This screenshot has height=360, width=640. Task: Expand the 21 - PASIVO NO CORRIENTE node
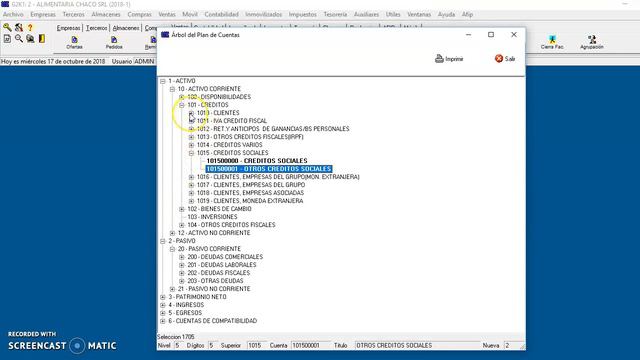[172, 289]
